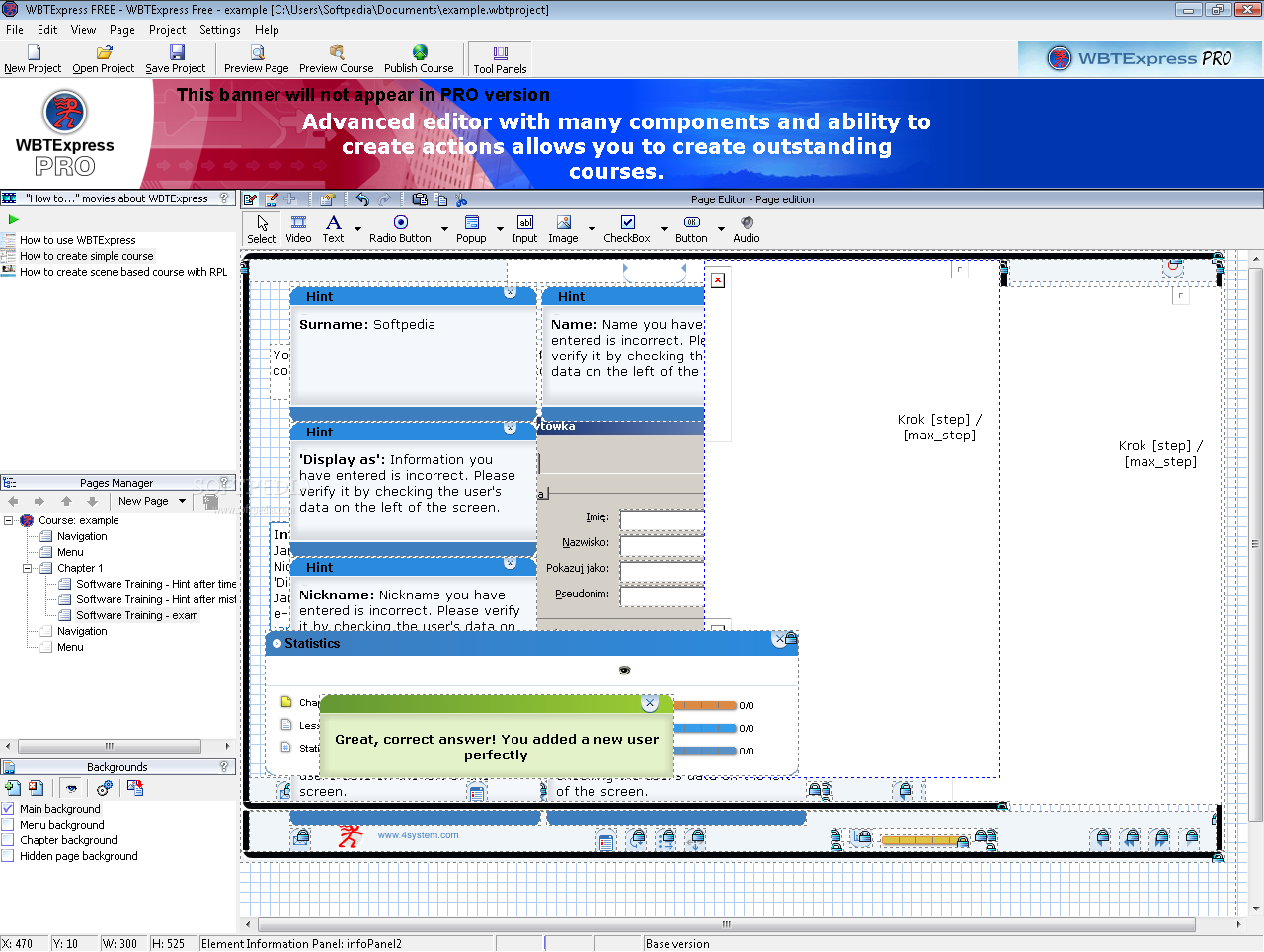The image size is (1264, 952).
Task: Close the Statistics panel with X
Action: click(x=780, y=639)
